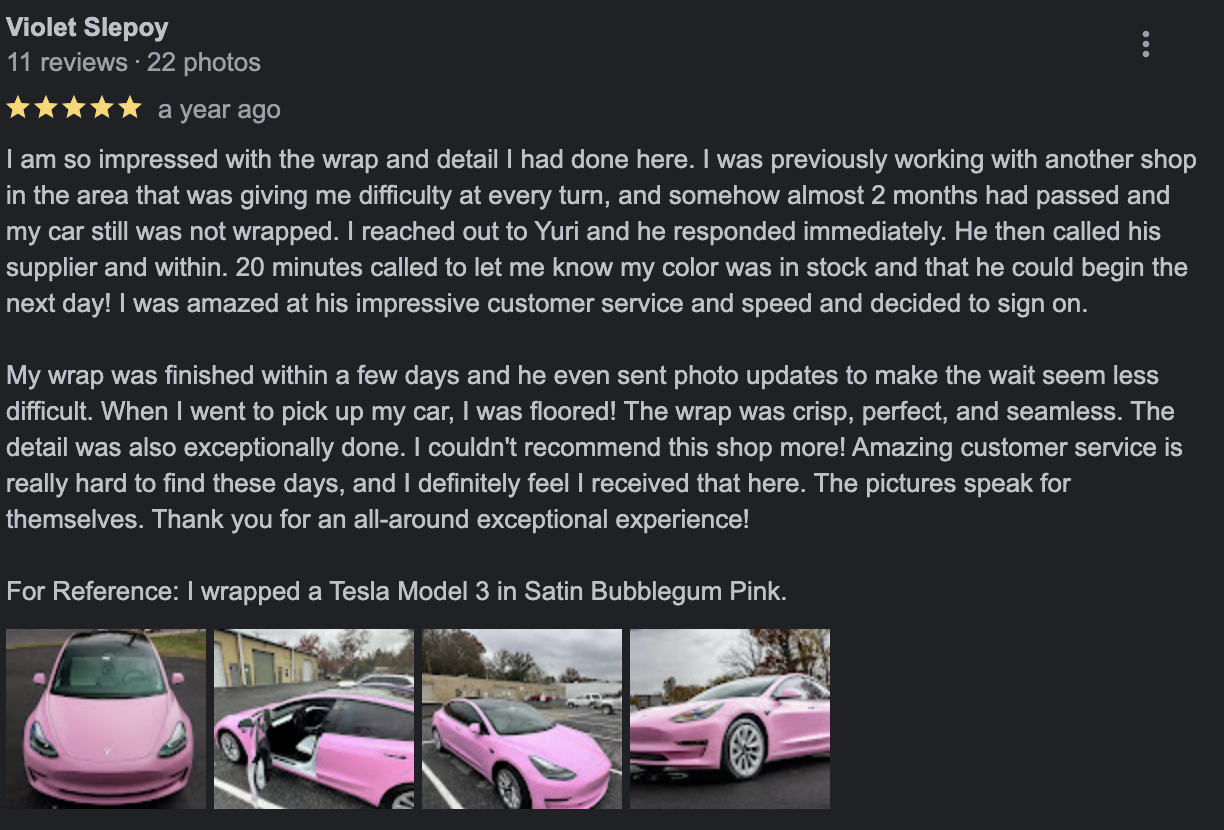The image size is (1224, 830).
Task: Open the third photo of Tesla in parking lot
Action: 522,718
